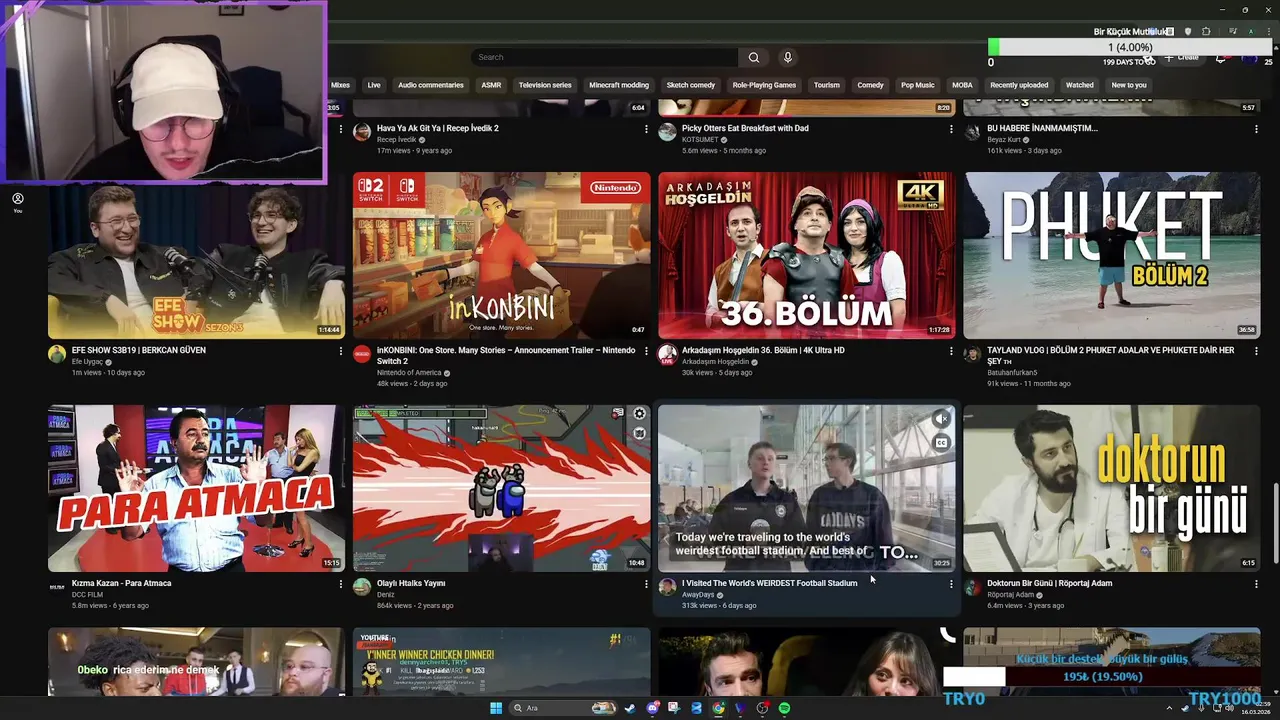Launch Steam from the taskbar
This screenshot has height=720, width=1280.
coord(630,708)
